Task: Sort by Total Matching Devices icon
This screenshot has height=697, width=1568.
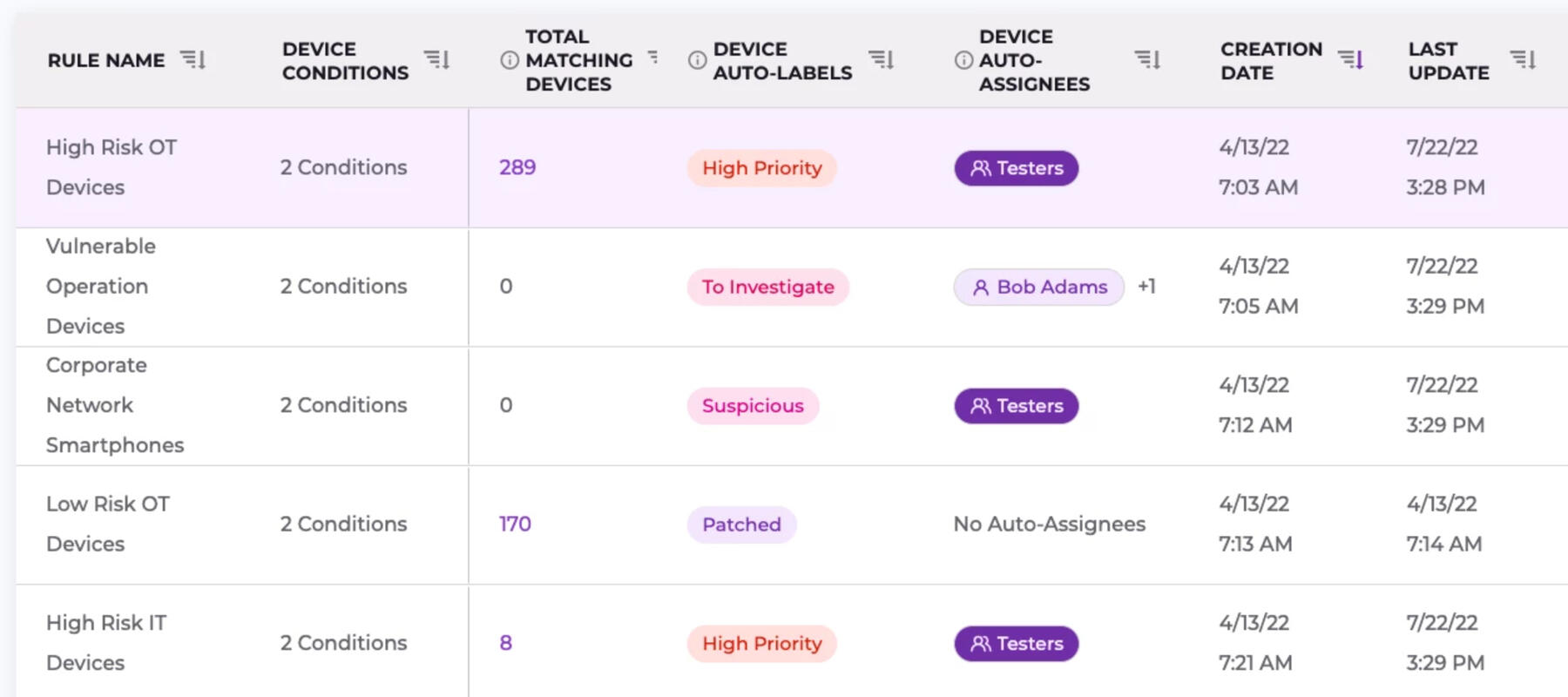Action: pos(652,58)
